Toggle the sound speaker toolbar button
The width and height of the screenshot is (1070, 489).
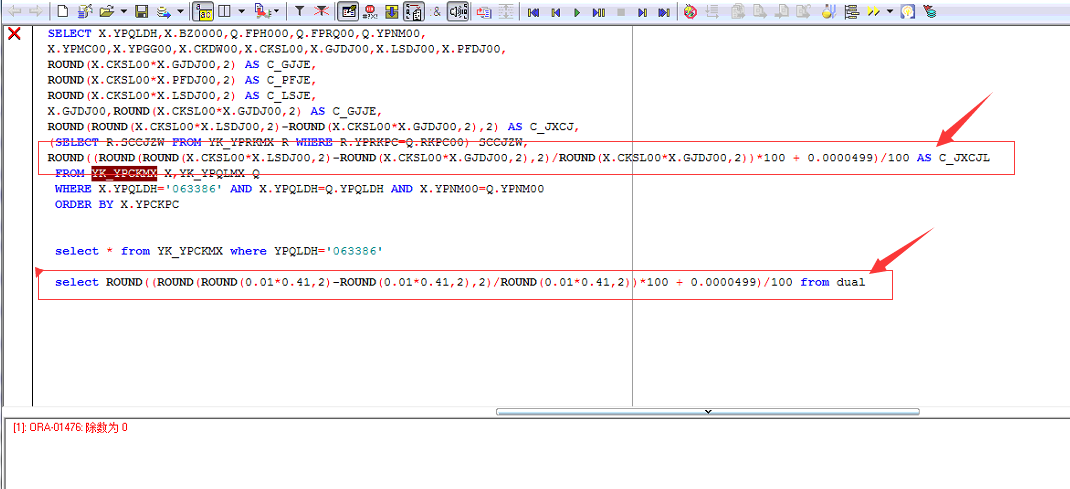(x=457, y=11)
